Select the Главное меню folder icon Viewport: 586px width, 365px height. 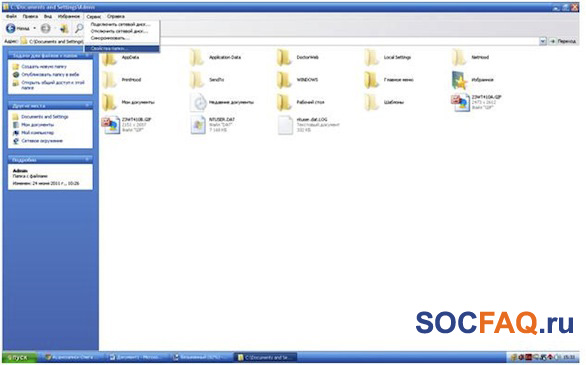[372, 80]
